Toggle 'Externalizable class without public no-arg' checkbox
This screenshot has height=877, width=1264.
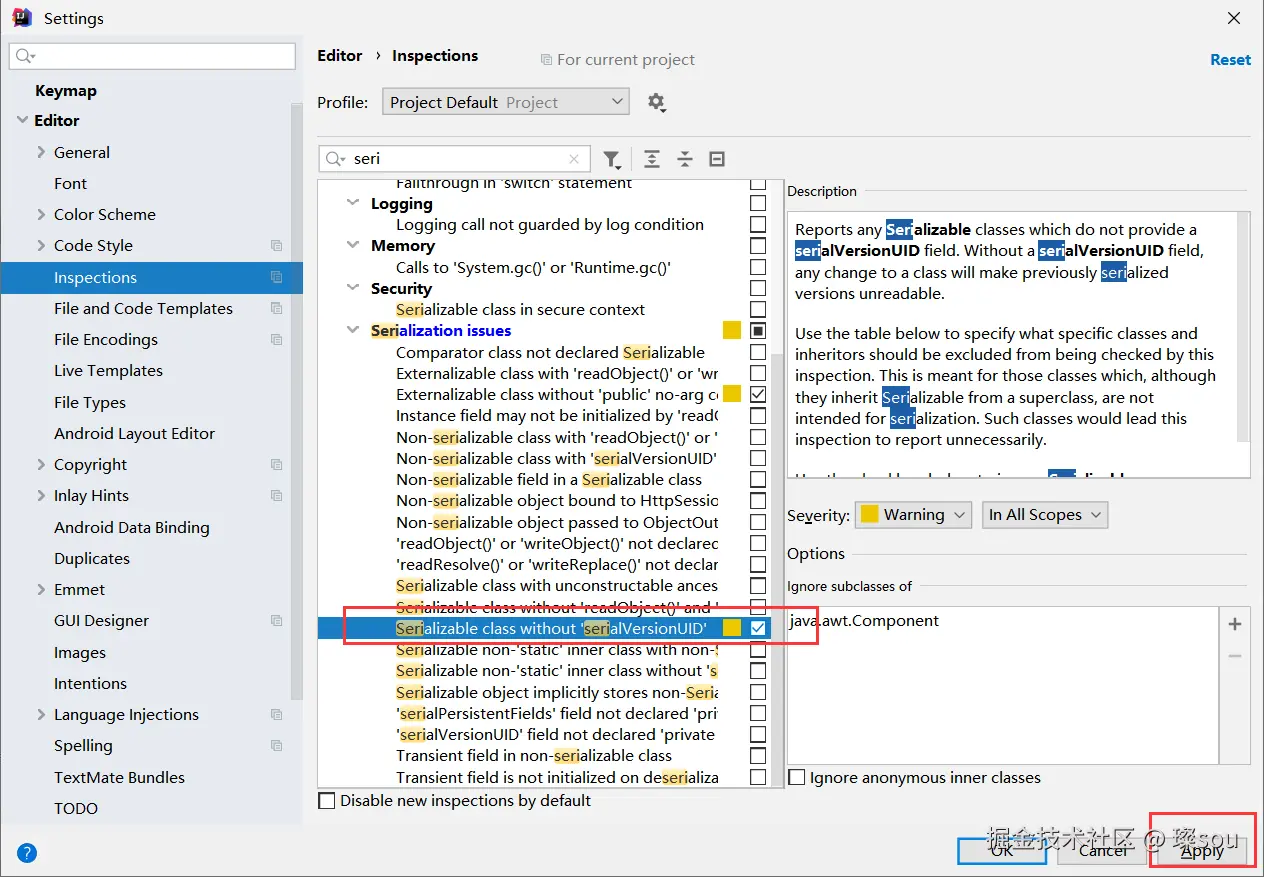(x=758, y=394)
